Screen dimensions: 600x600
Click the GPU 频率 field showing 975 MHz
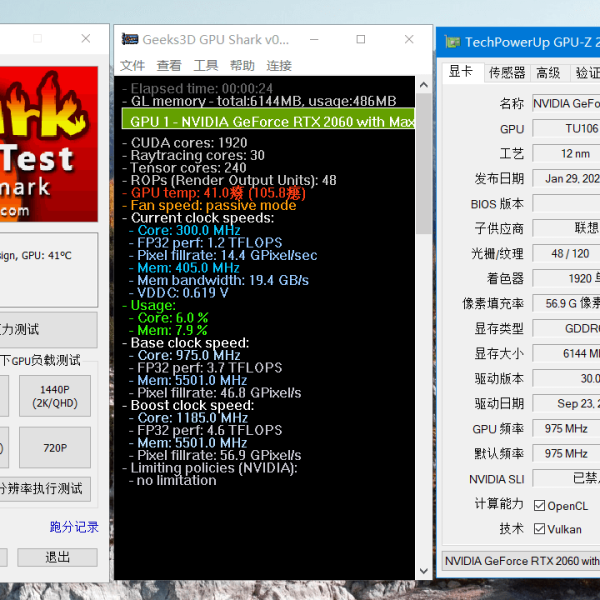coord(566,429)
